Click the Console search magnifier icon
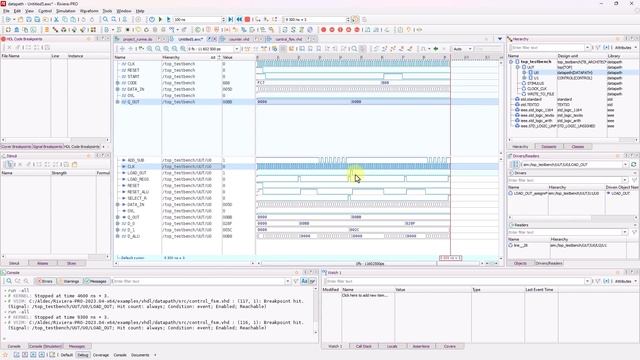Screen dimensions: 640x360 pos(9,281)
